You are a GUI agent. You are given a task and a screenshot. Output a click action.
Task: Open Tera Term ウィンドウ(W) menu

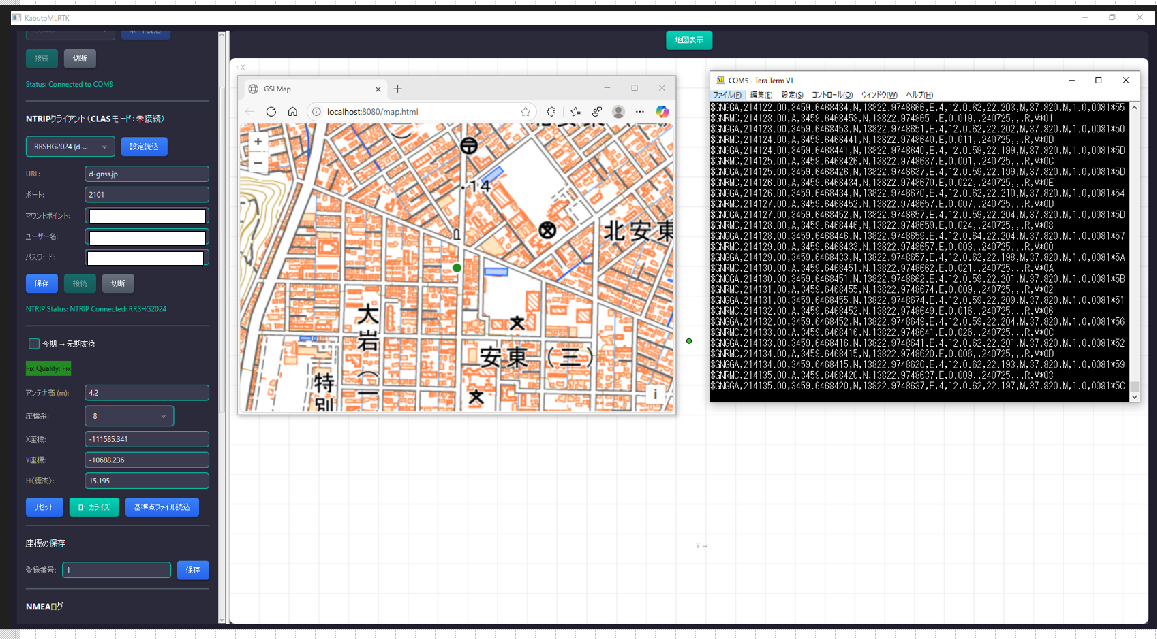[x=879, y=95]
